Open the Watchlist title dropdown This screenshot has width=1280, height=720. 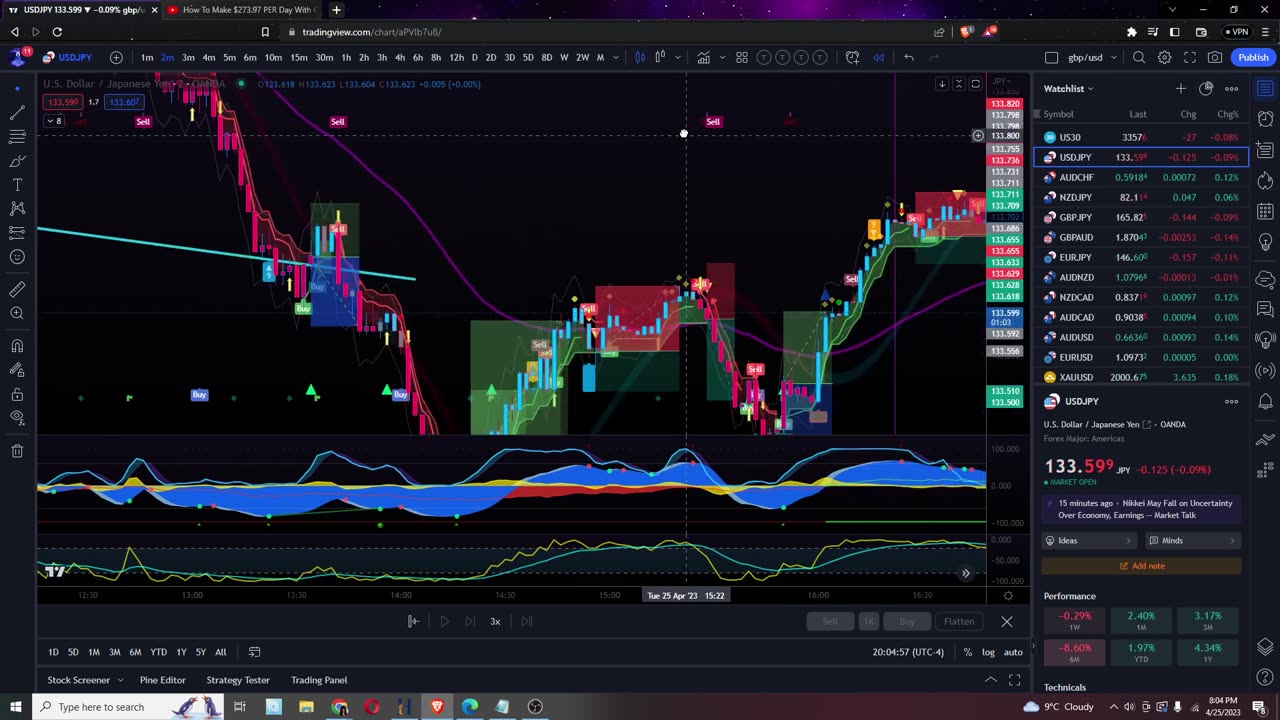tap(1068, 89)
